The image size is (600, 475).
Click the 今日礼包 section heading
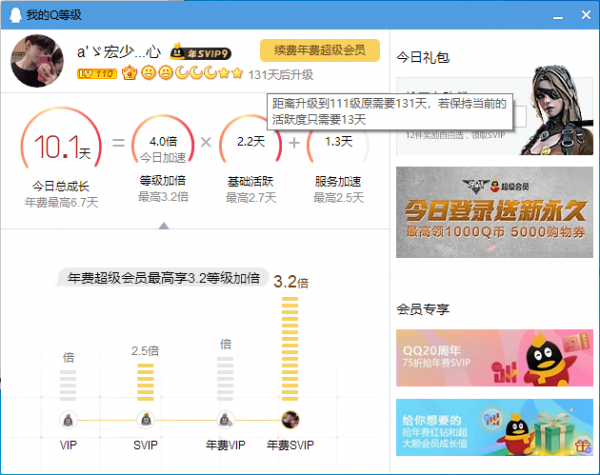[x=423, y=57]
